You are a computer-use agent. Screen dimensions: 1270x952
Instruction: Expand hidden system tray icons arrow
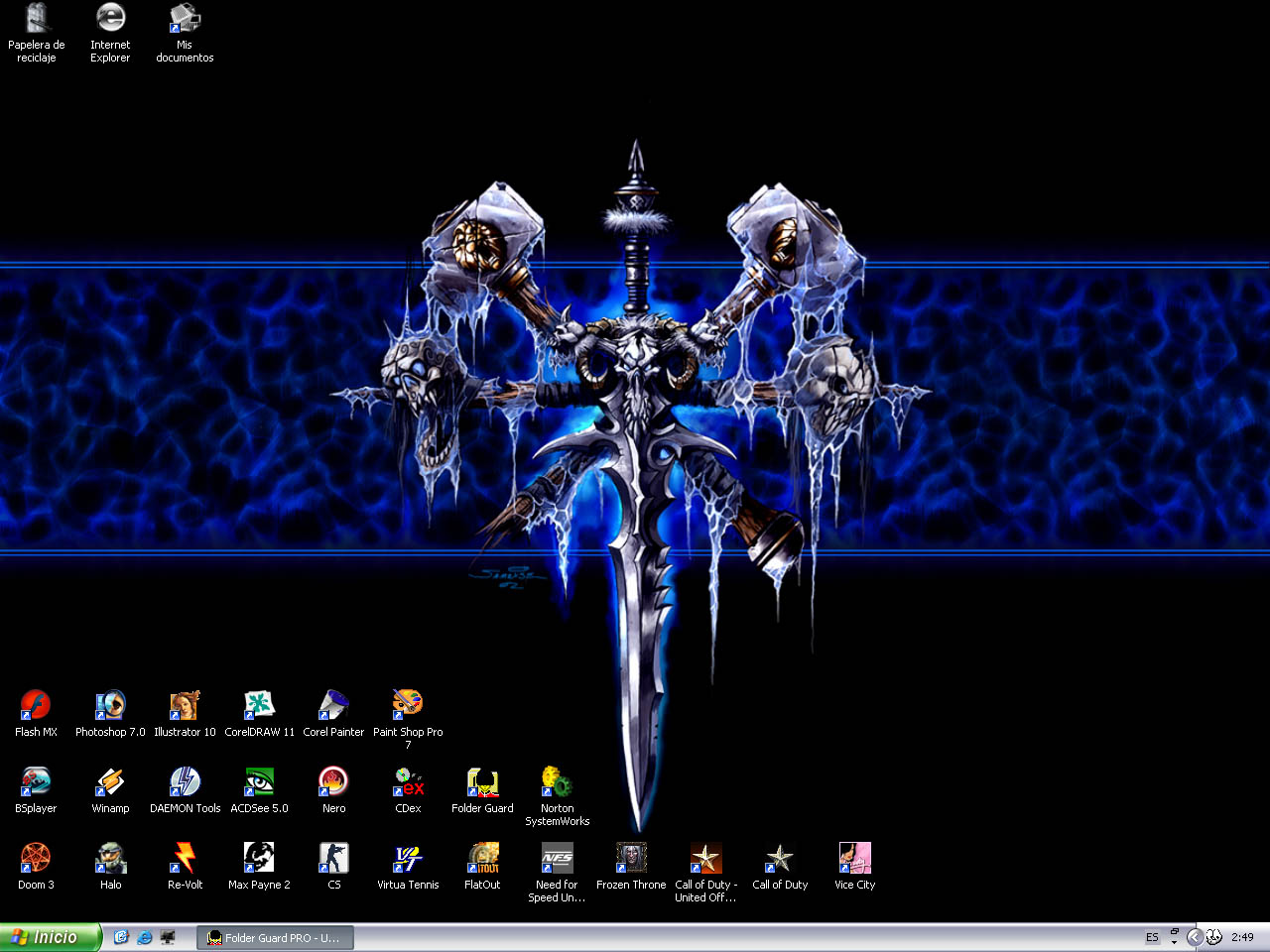click(x=1195, y=937)
